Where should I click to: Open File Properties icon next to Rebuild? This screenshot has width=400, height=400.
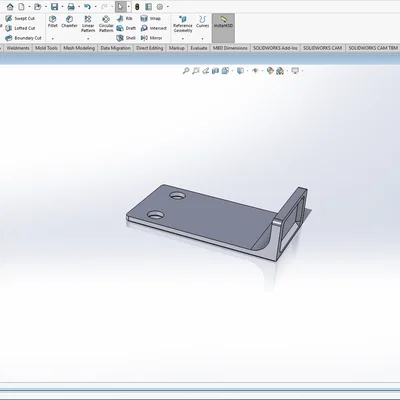[148, 6]
